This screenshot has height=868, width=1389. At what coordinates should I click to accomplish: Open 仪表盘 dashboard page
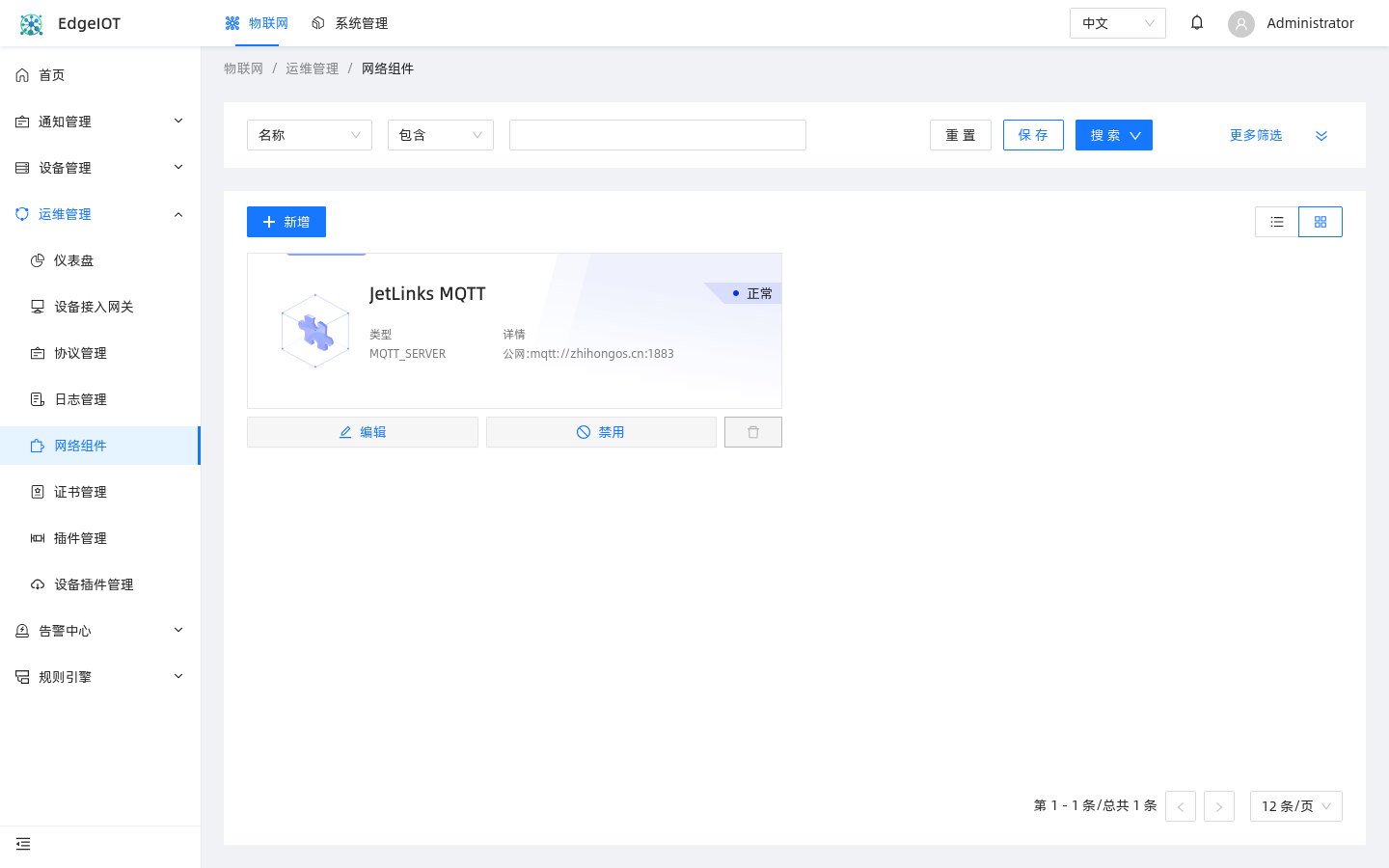point(100,260)
